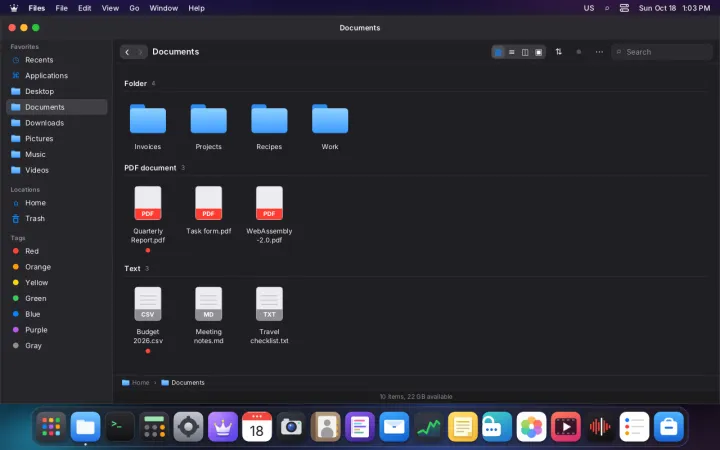Filter by the Gray tag

[56, 346]
